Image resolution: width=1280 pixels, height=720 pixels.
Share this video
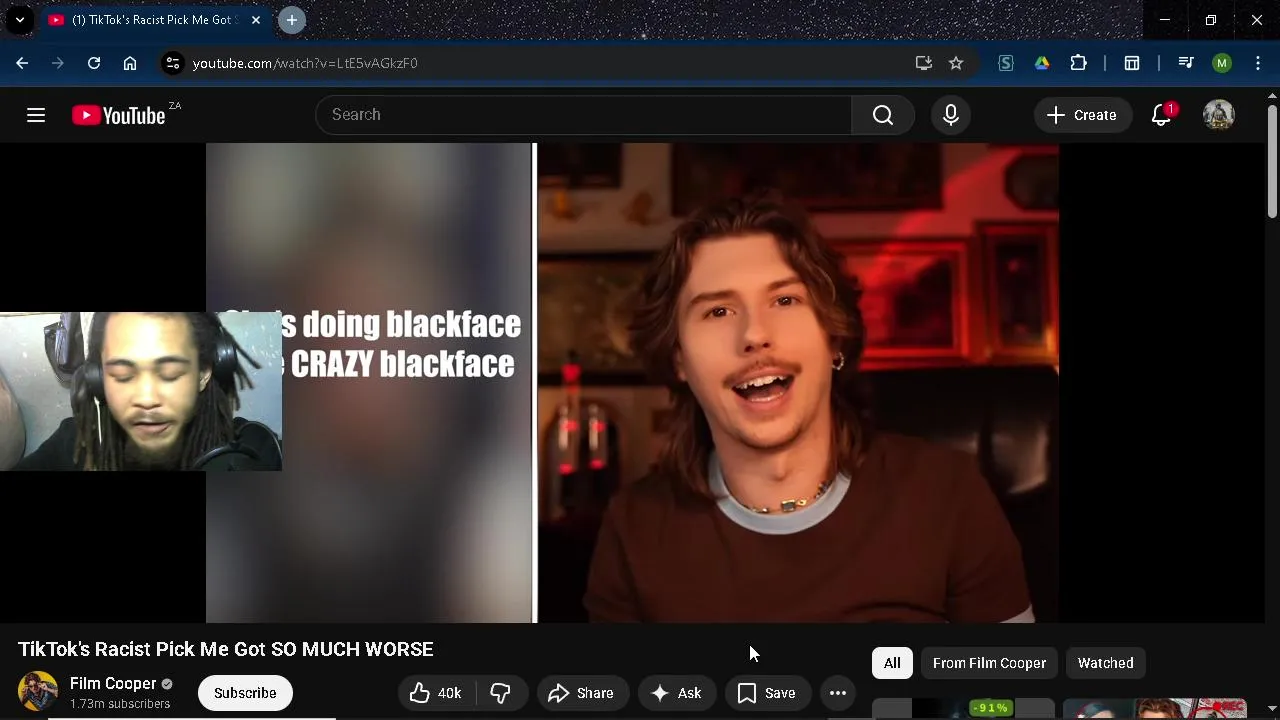coord(581,693)
